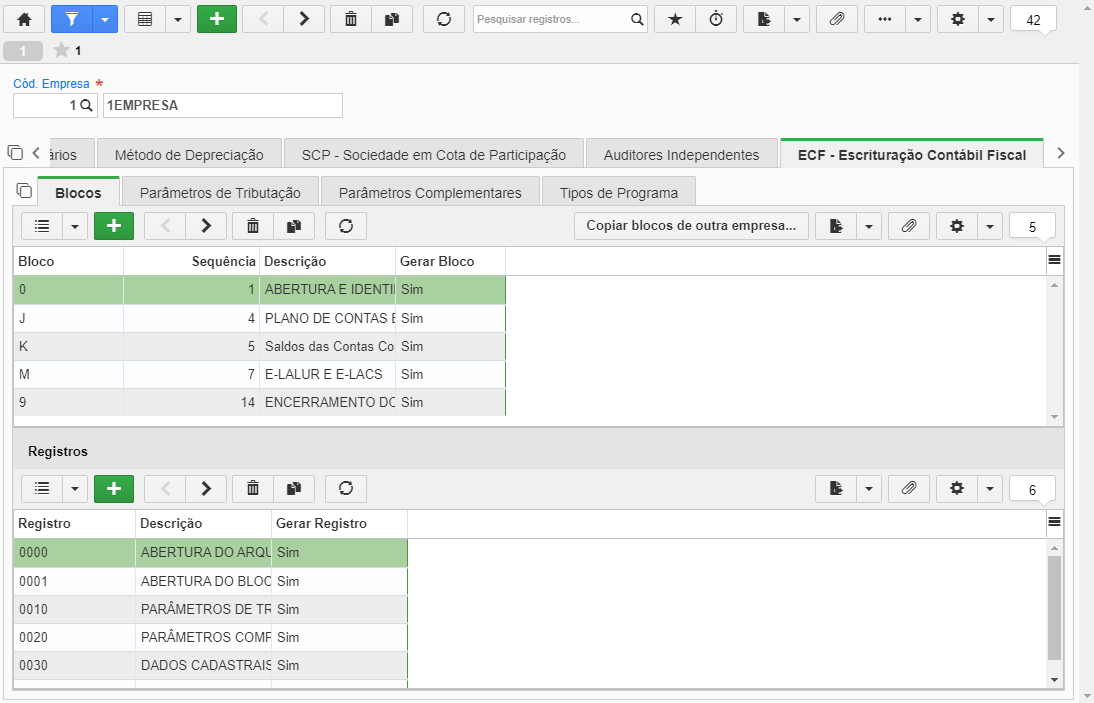
Task: Go to the home screen icon
Action: point(24,20)
